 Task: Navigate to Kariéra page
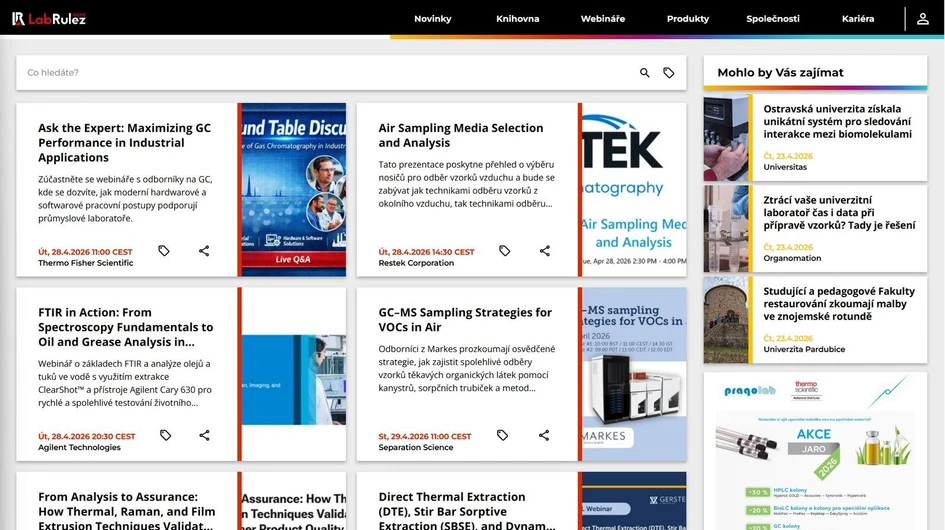click(857, 19)
